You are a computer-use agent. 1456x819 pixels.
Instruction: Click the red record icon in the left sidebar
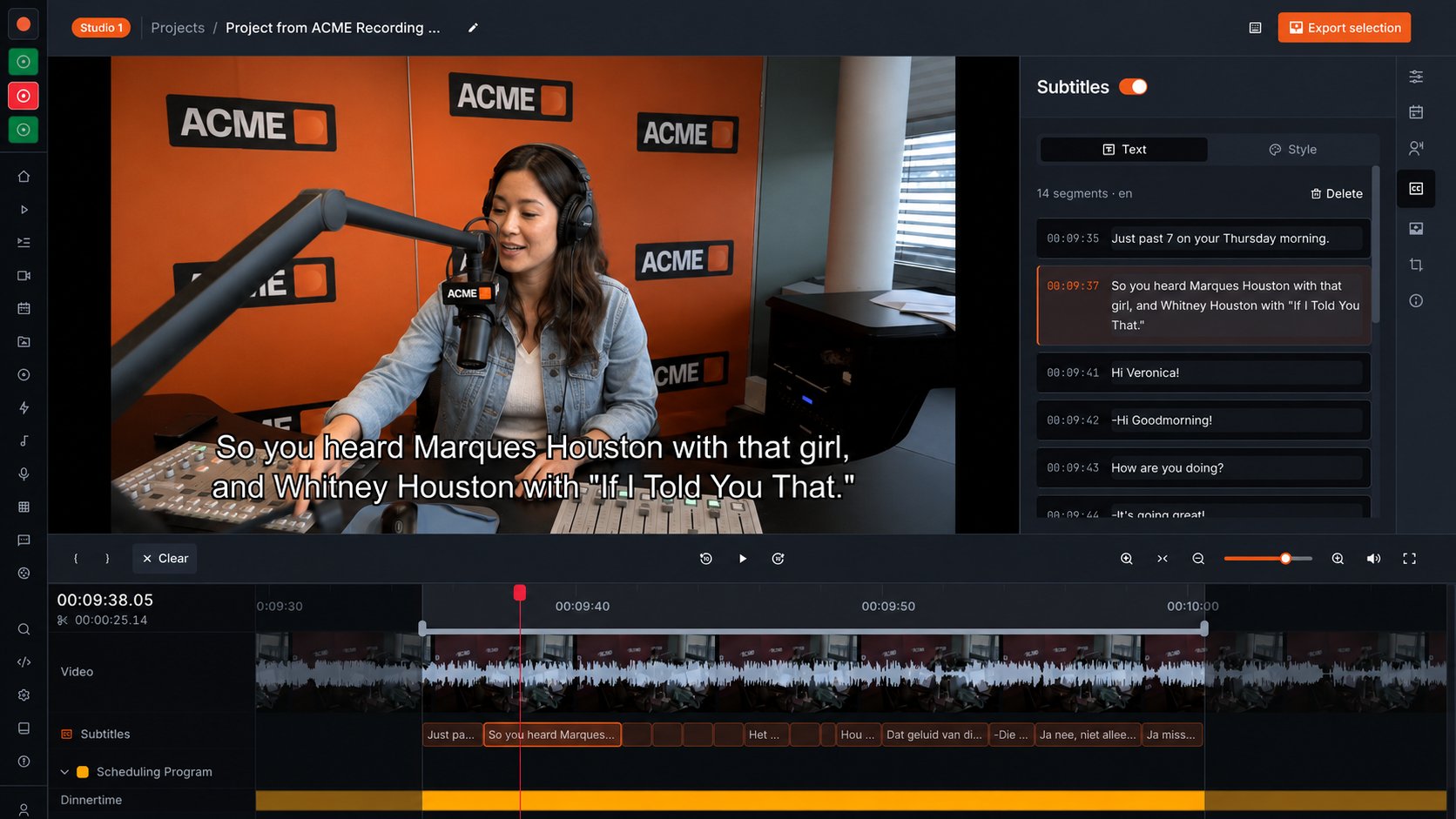(24, 96)
